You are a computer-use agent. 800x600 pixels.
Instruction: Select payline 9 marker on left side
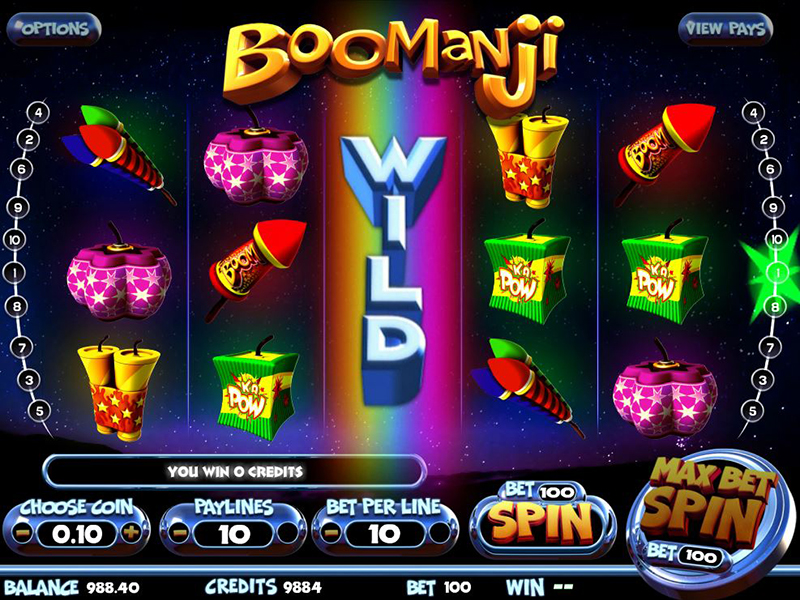click(18, 207)
